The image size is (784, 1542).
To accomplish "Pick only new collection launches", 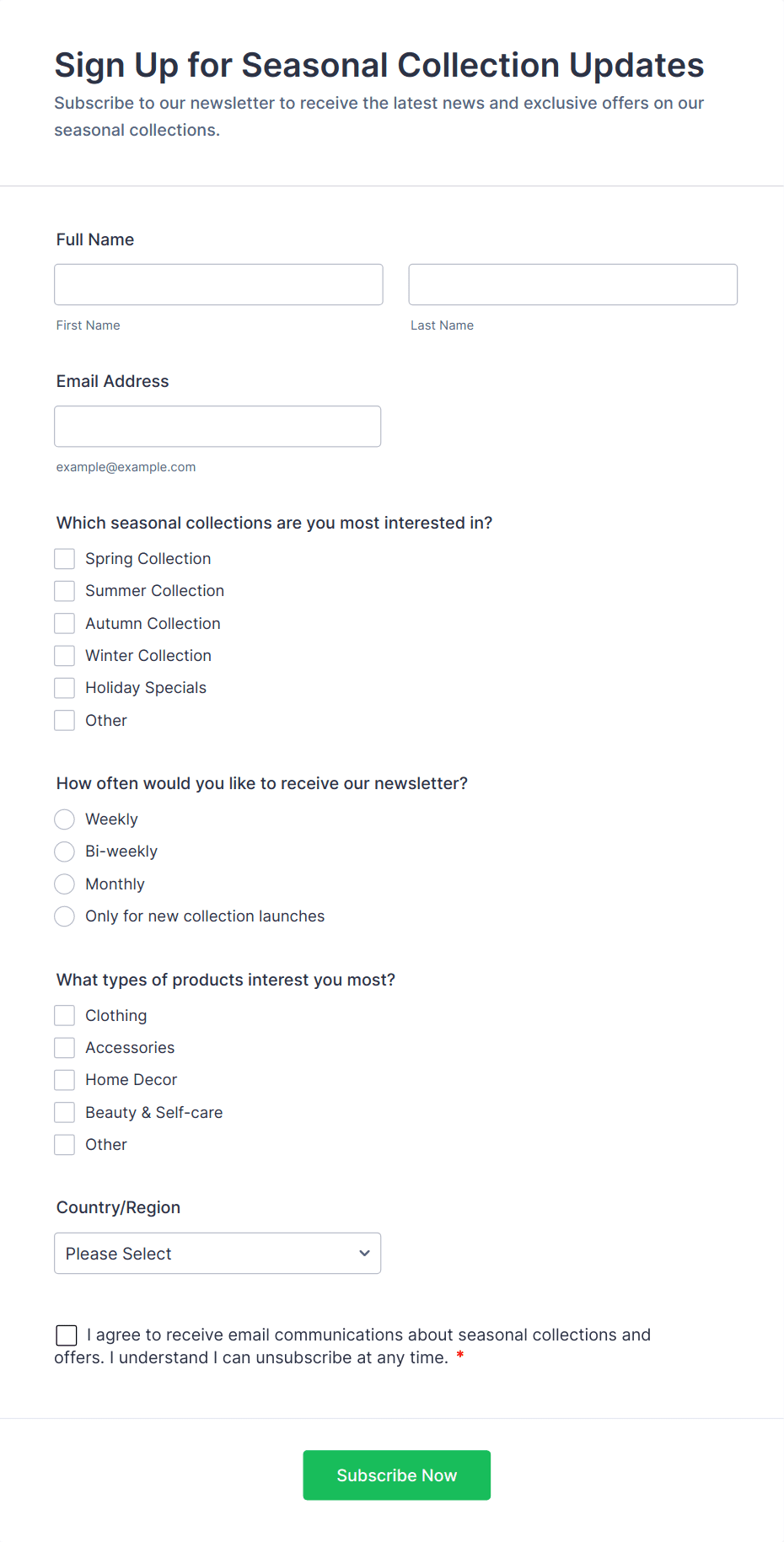I will click(64, 916).
